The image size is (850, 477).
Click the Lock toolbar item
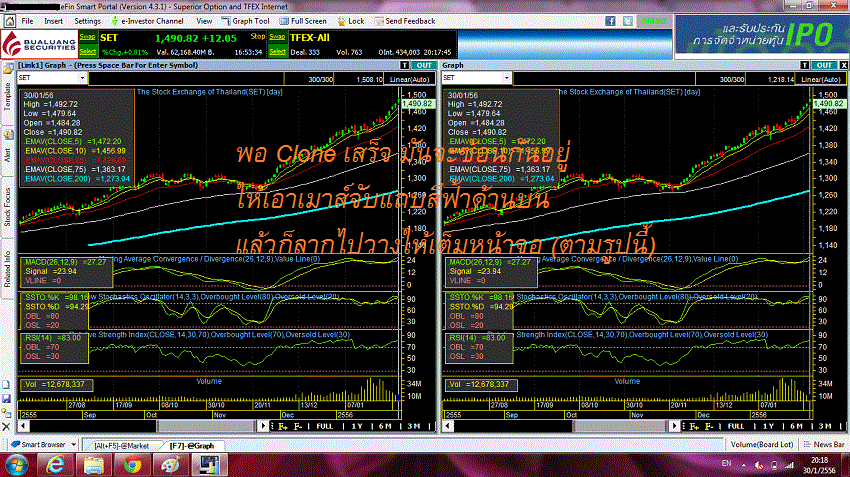coord(351,21)
